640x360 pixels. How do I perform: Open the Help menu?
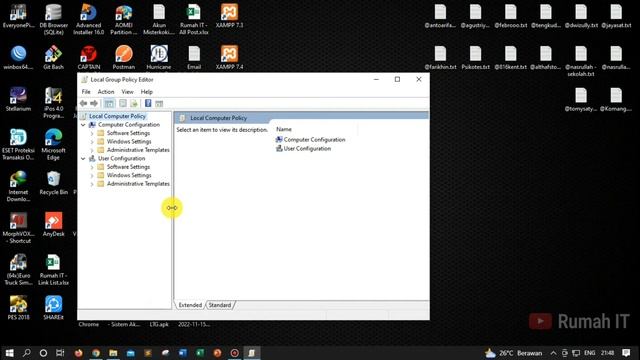pos(147,92)
